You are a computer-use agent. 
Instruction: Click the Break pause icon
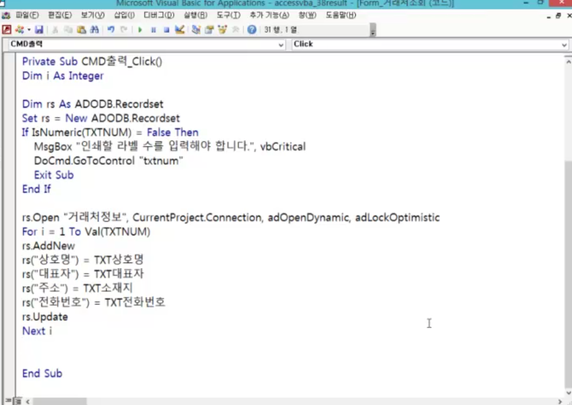[154, 30]
